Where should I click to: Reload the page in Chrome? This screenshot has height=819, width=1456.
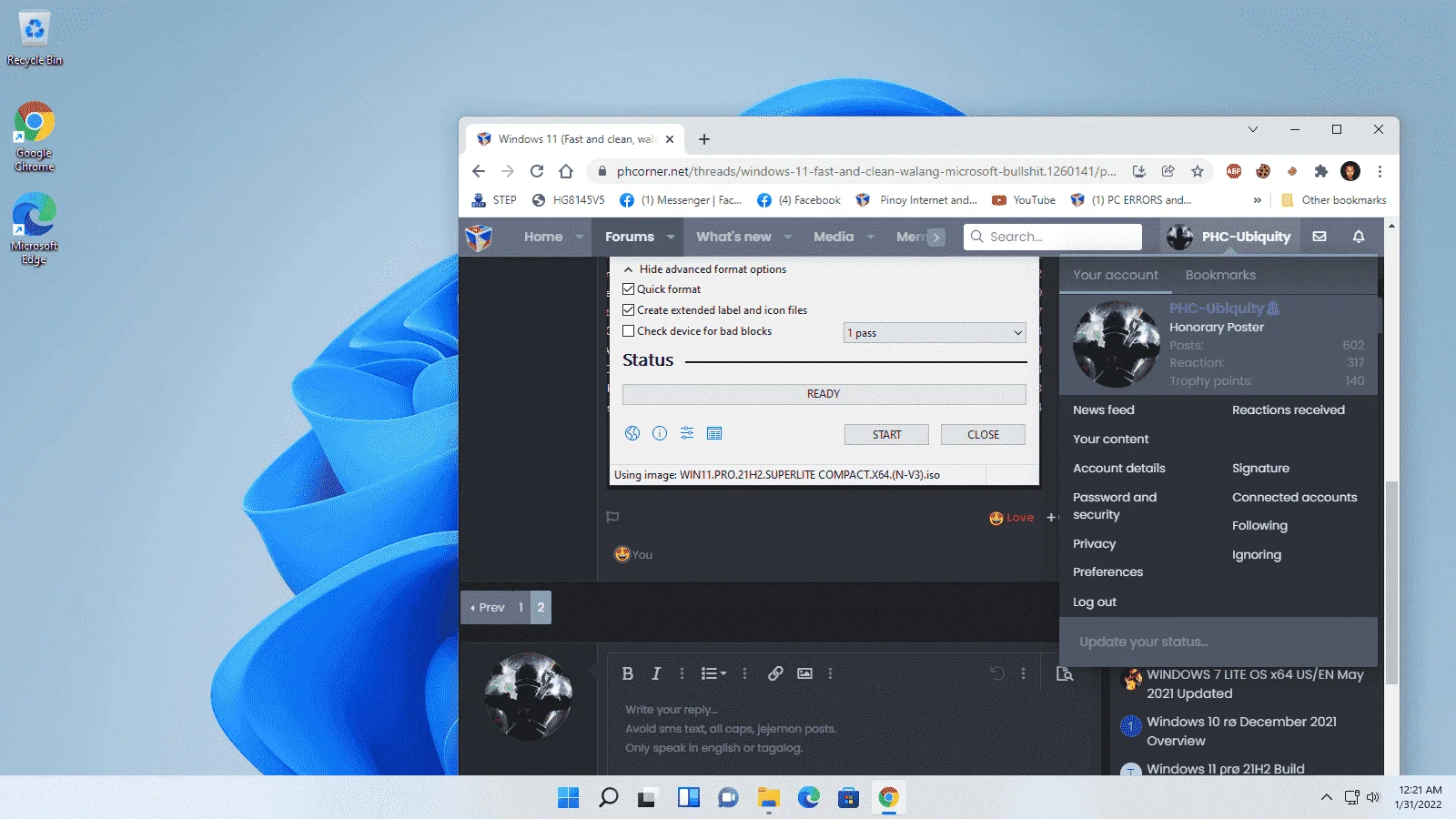pos(537,171)
